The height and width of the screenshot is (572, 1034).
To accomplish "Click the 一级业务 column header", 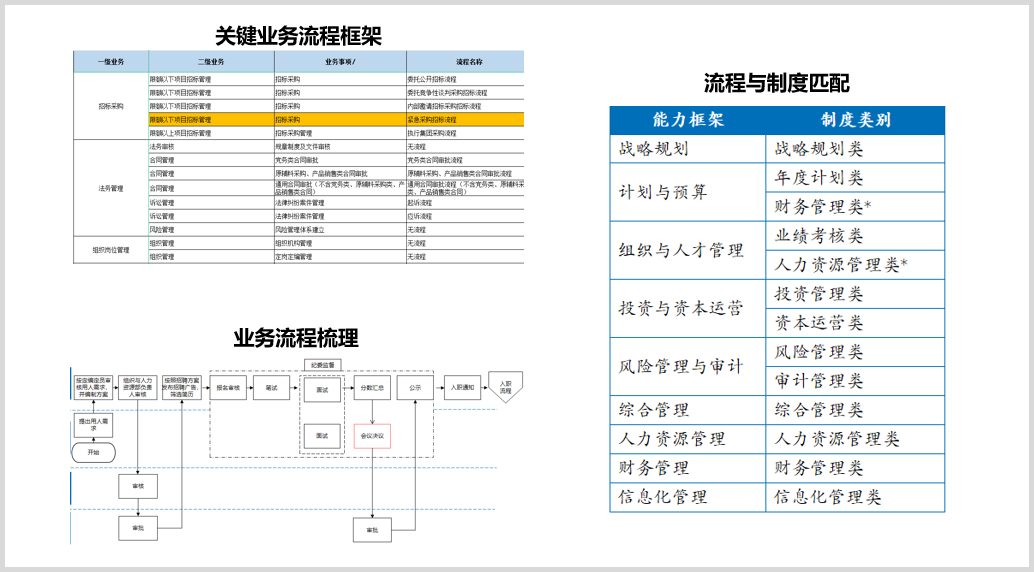I will (111, 62).
